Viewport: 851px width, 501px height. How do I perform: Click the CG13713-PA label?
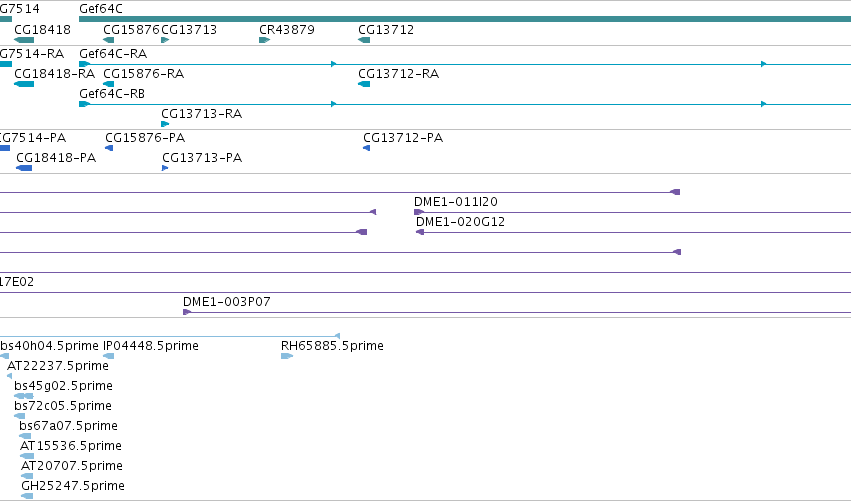tap(202, 157)
